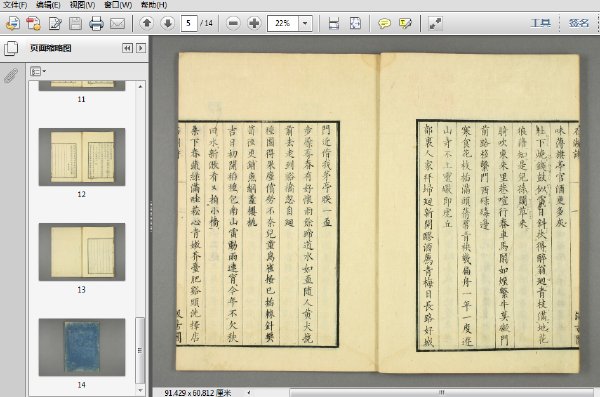Open the zoom level dropdown arrow

tap(305, 23)
